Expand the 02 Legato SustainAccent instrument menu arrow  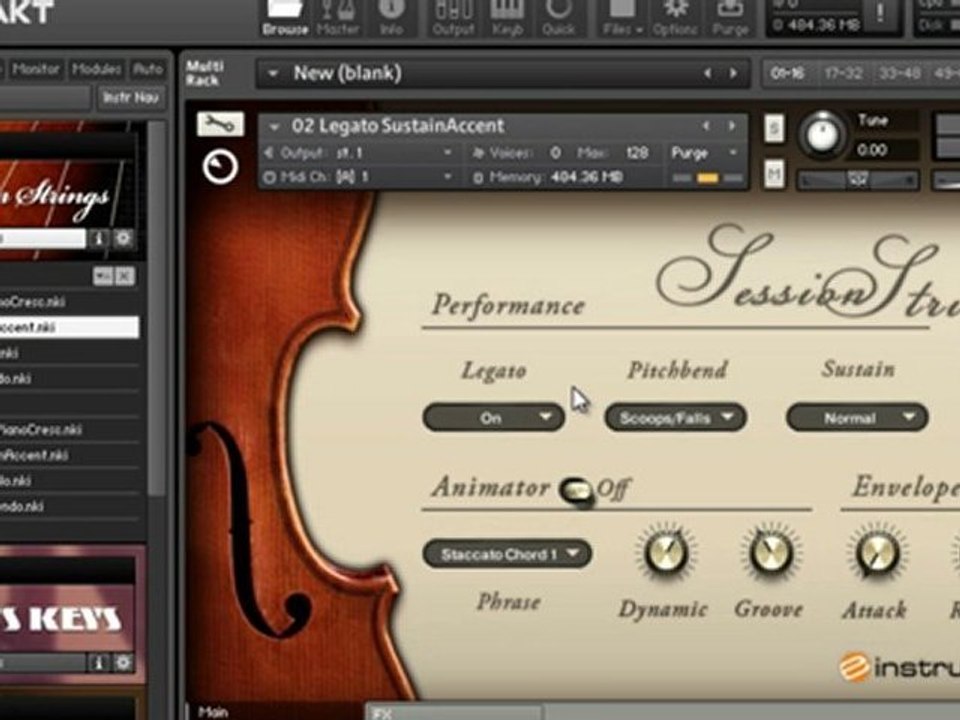tap(274, 127)
